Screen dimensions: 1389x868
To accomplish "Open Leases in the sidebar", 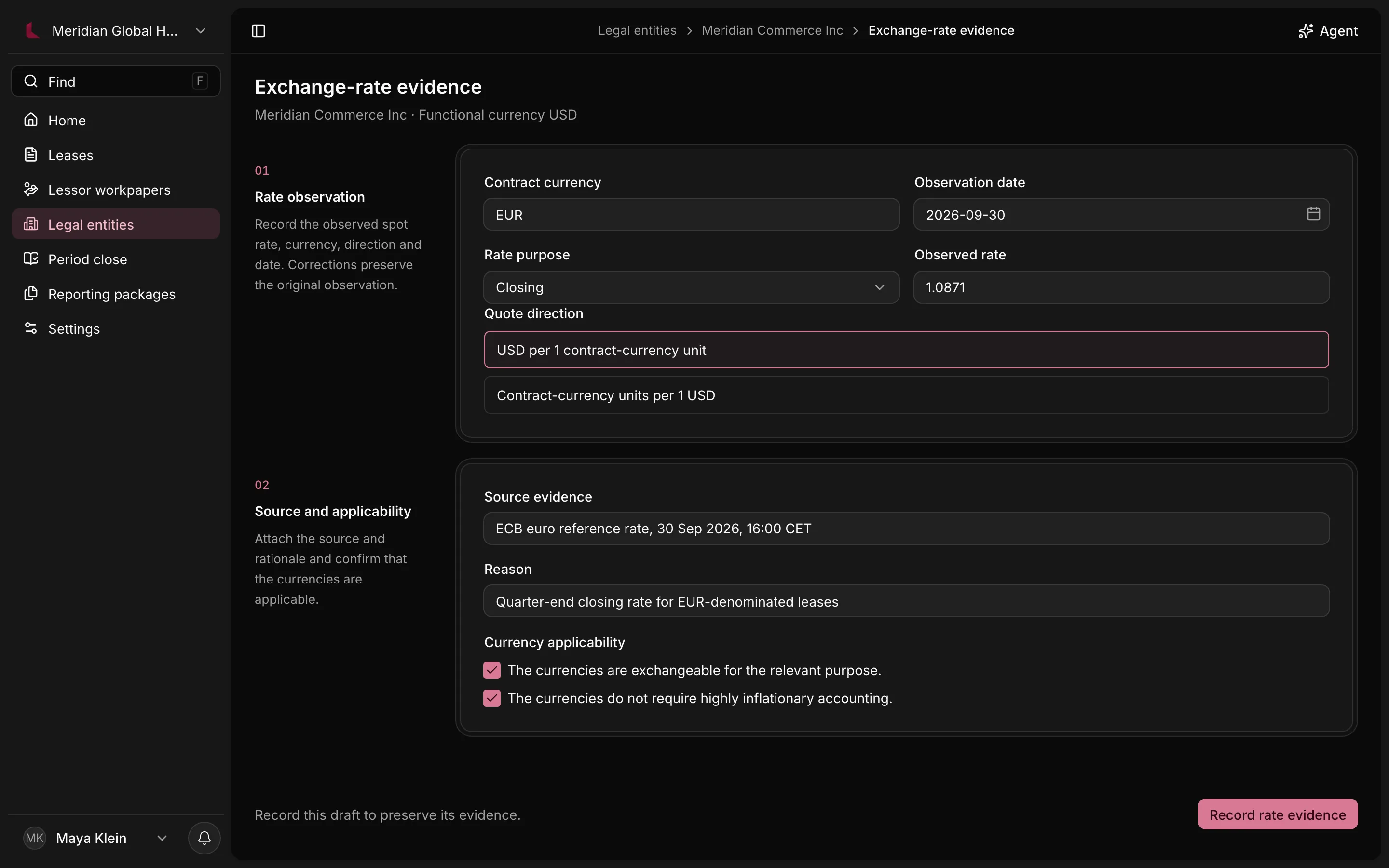I will [x=116, y=154].
